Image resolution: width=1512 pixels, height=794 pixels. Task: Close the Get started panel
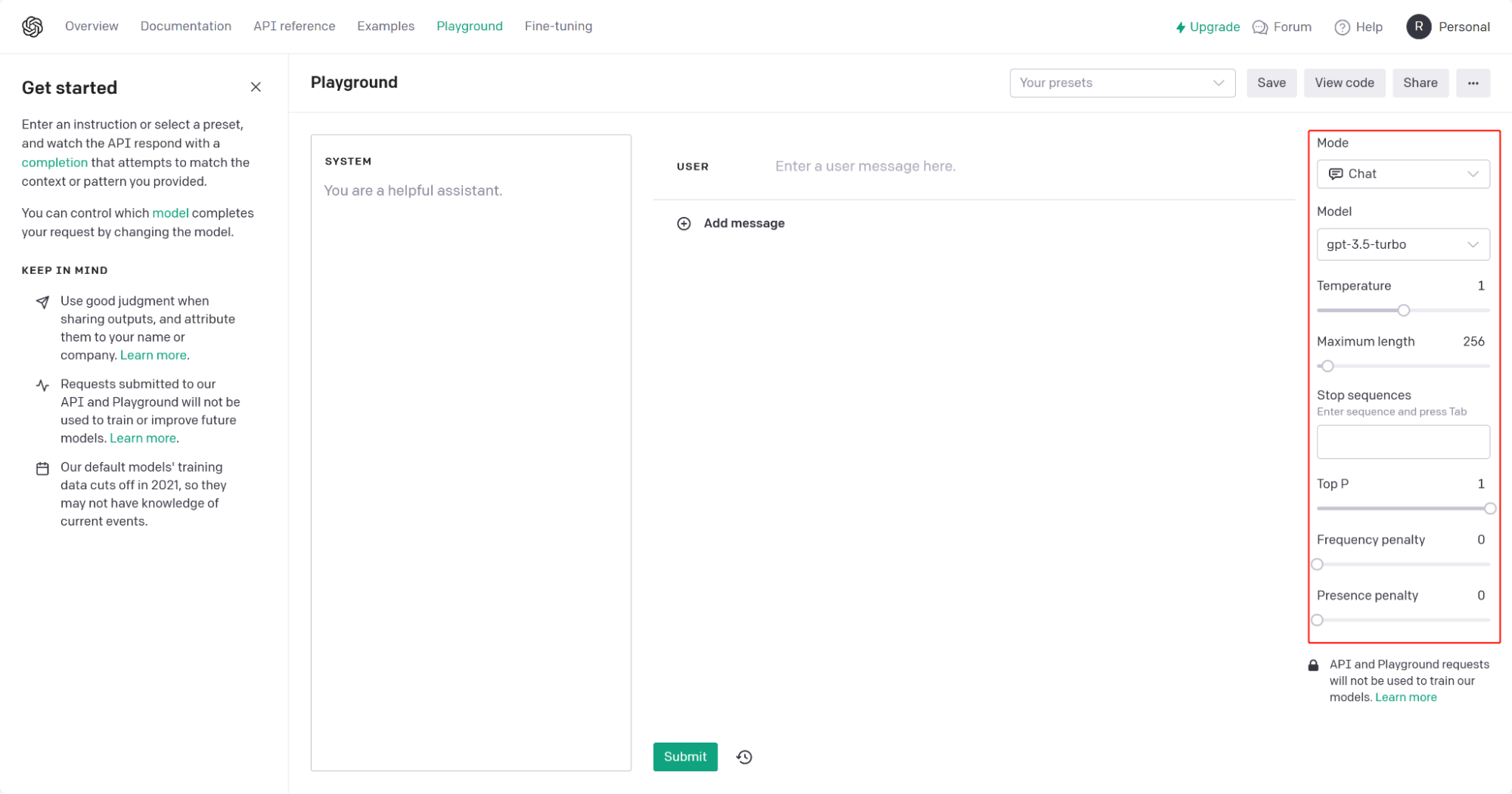[256, 87]
